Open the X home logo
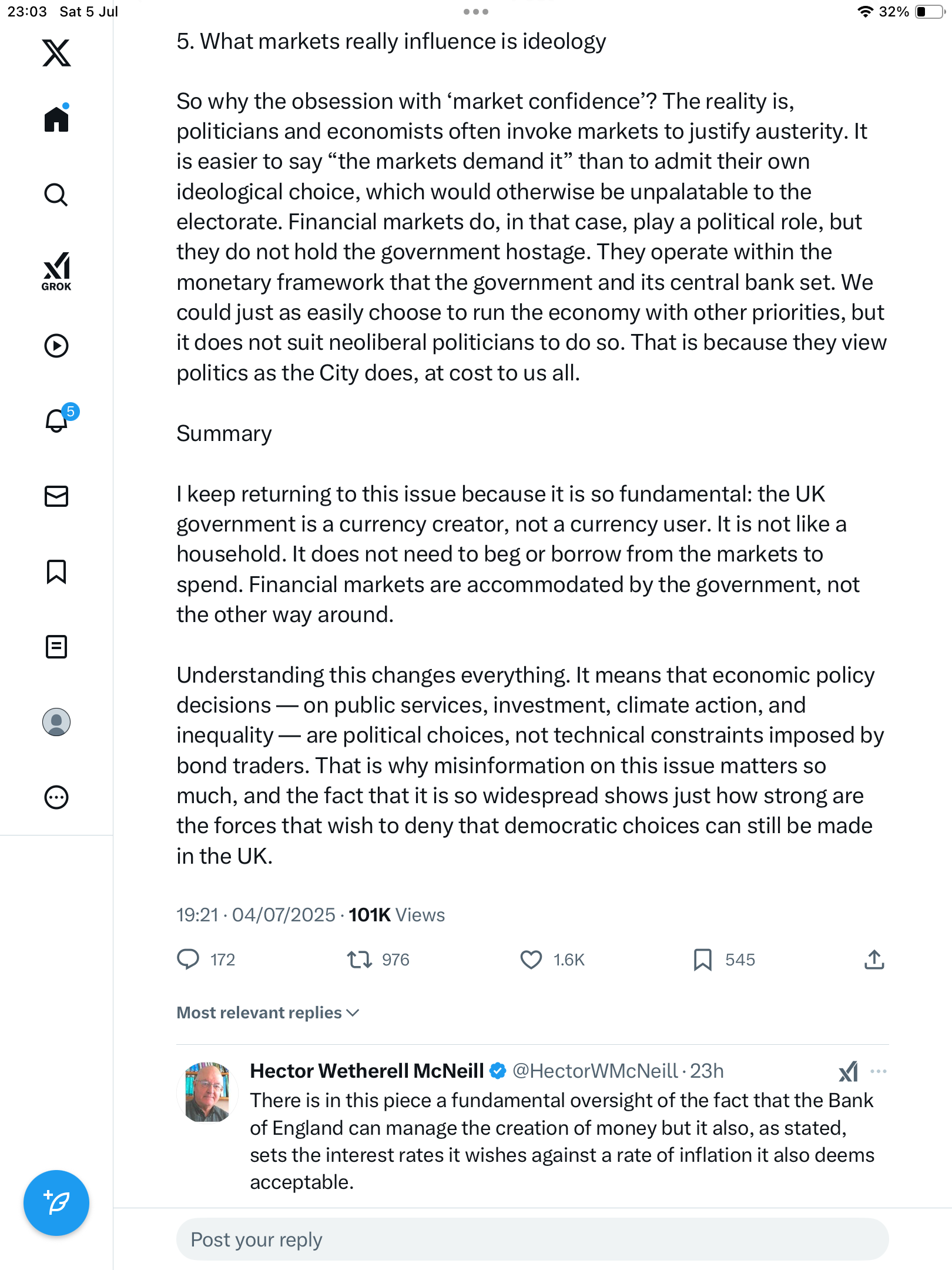 tap(56, 53)
